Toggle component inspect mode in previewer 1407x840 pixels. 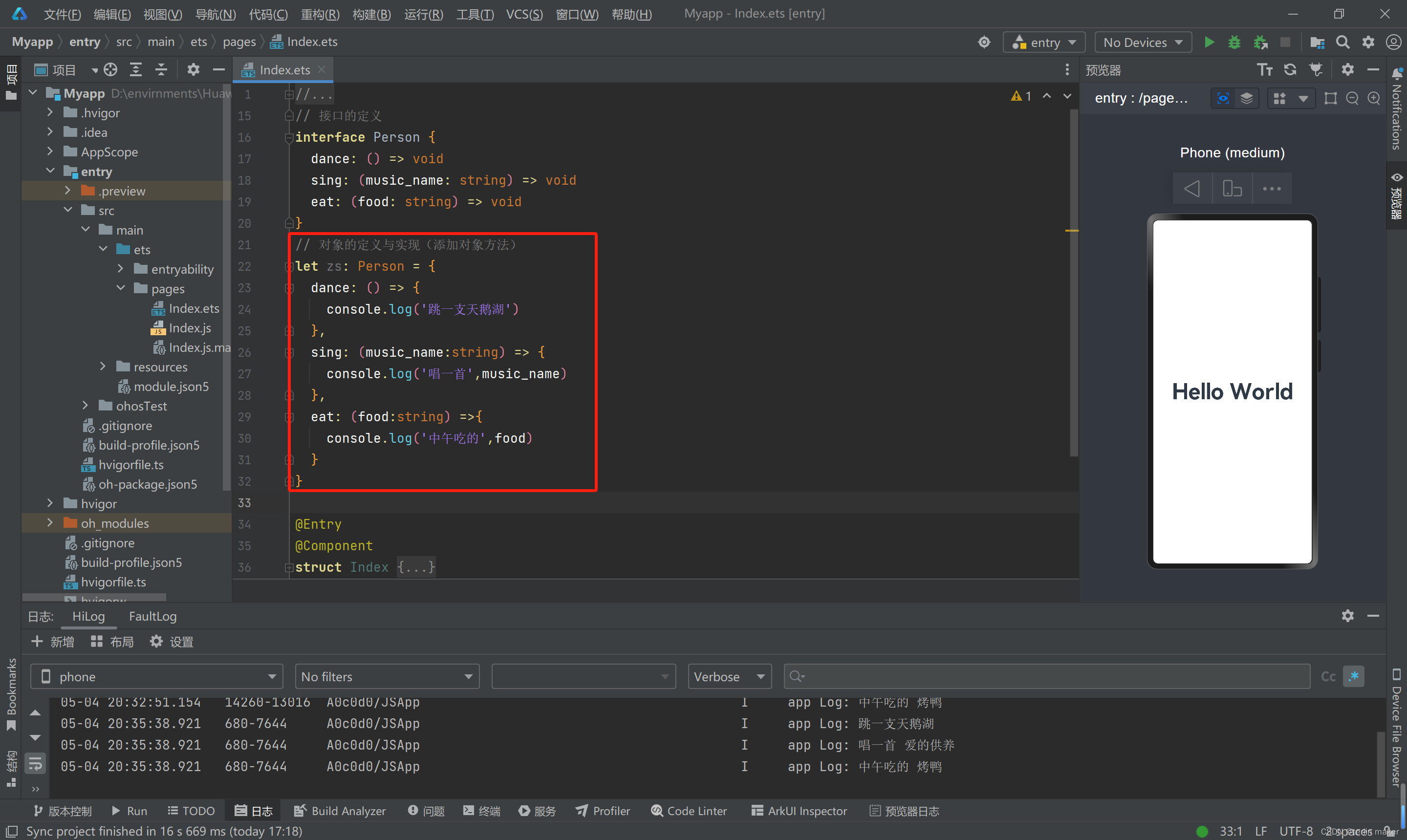click(x=1222, y=97)
